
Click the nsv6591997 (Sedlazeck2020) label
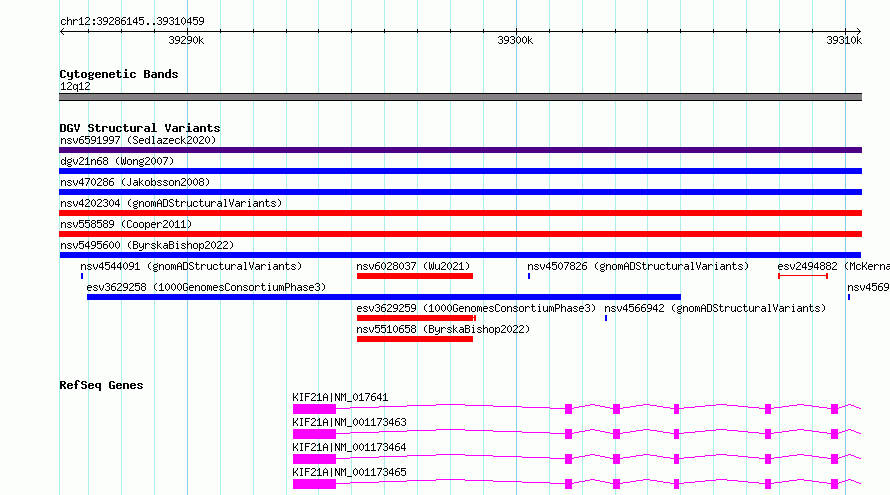(x=138, y=140)
